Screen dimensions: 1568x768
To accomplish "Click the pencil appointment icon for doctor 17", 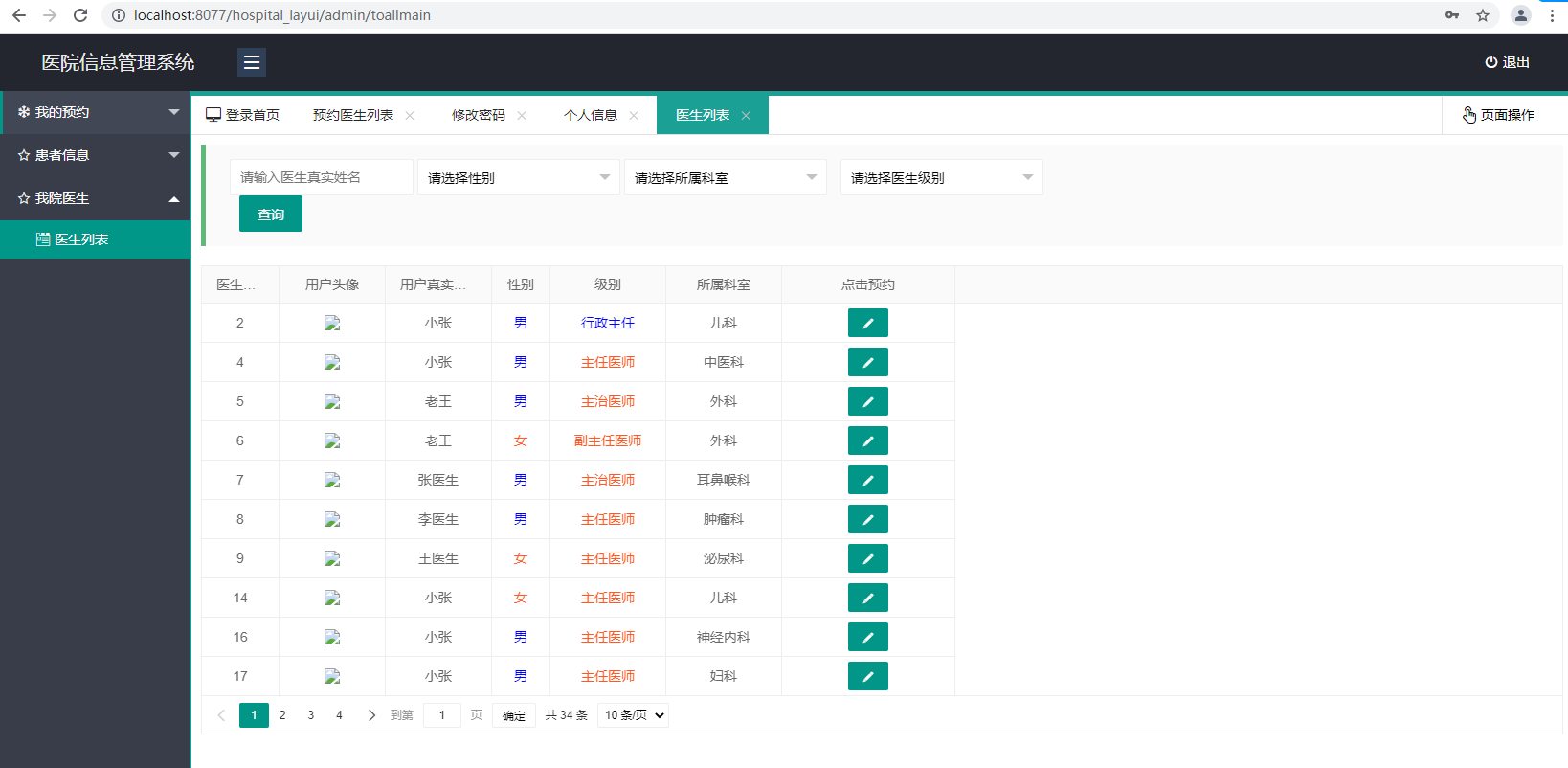I will click(x=867, y=676).
